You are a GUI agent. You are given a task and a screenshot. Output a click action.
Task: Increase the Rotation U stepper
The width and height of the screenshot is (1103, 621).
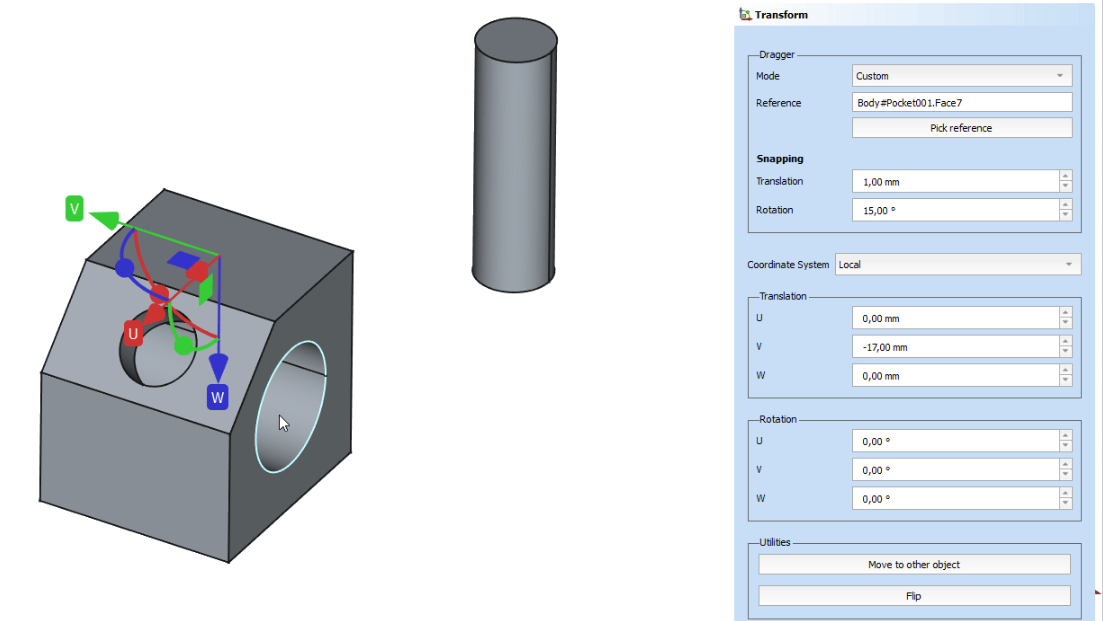coord(1065,436)
